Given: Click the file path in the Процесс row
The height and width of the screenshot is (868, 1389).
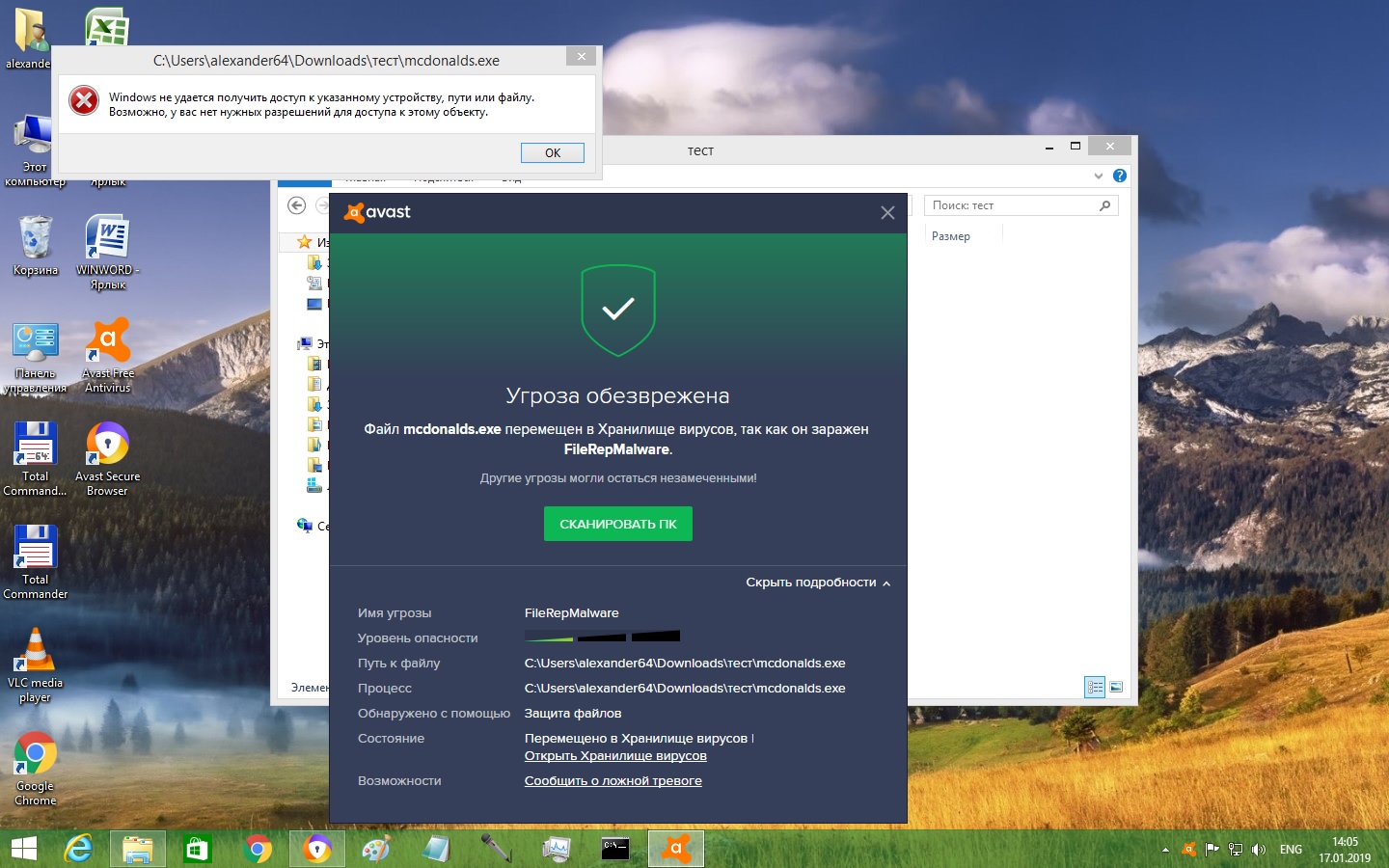Looking at the screenshot, I should (685, 689).
